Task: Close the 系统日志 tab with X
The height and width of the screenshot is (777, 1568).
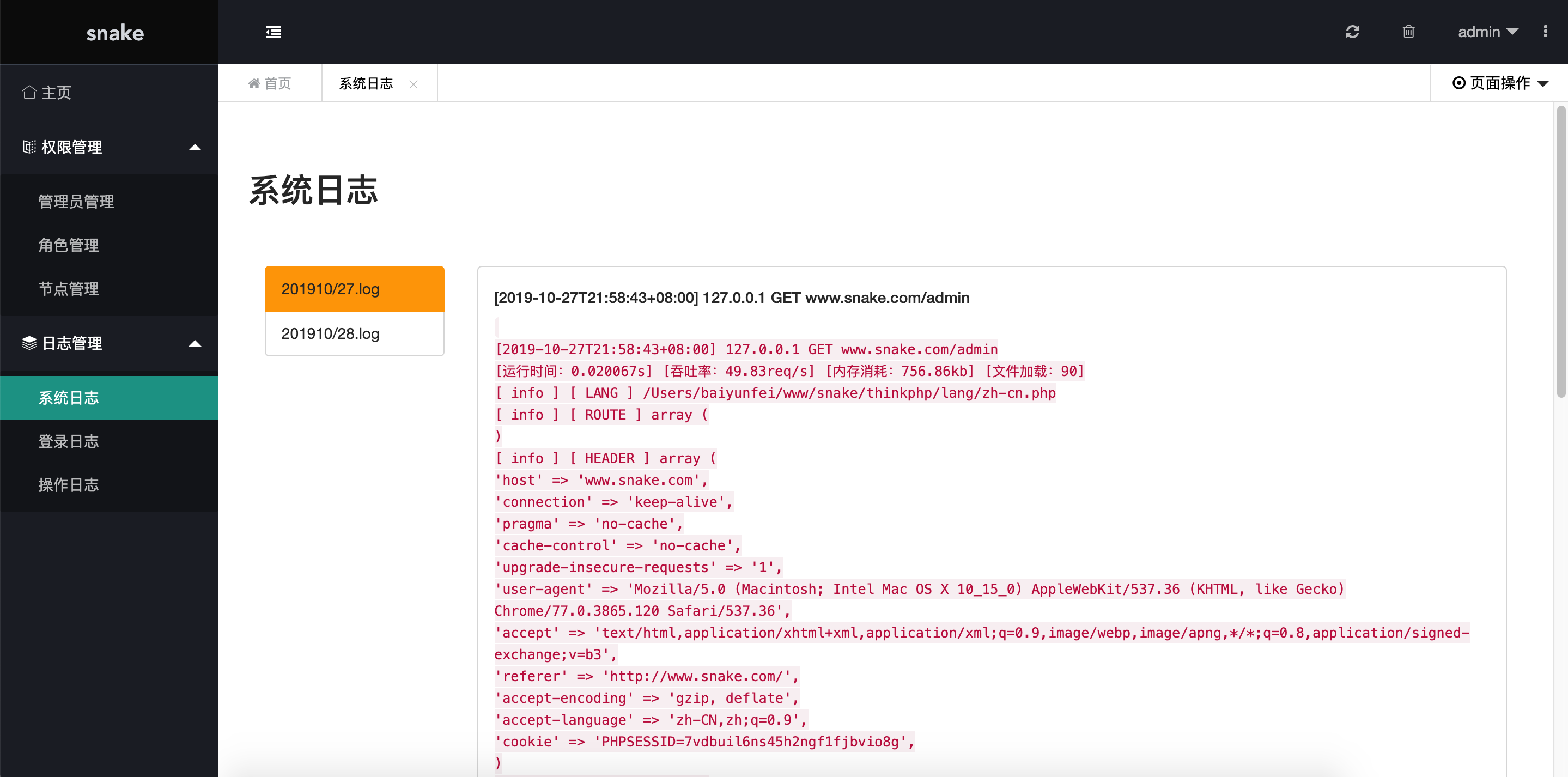Action: (414, 84)
